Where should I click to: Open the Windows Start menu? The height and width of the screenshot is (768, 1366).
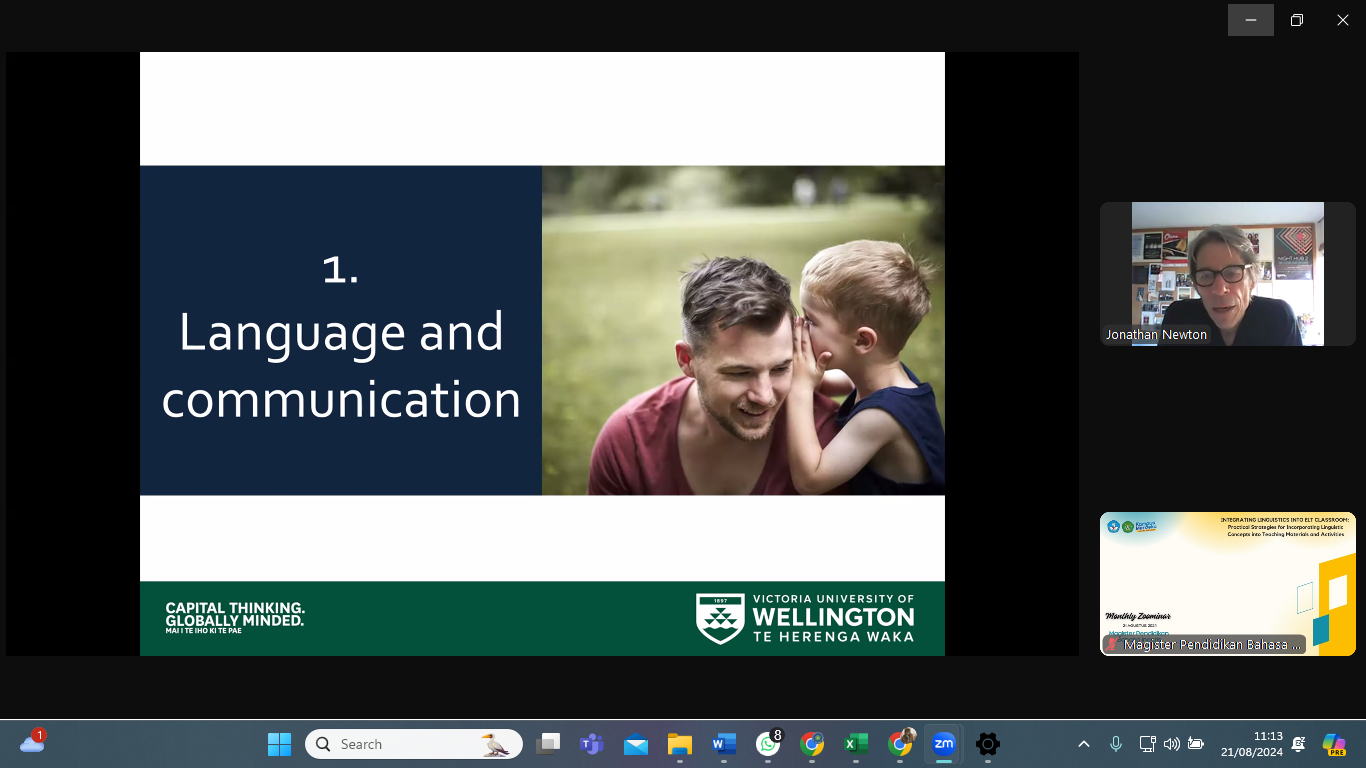coord(279,744)
